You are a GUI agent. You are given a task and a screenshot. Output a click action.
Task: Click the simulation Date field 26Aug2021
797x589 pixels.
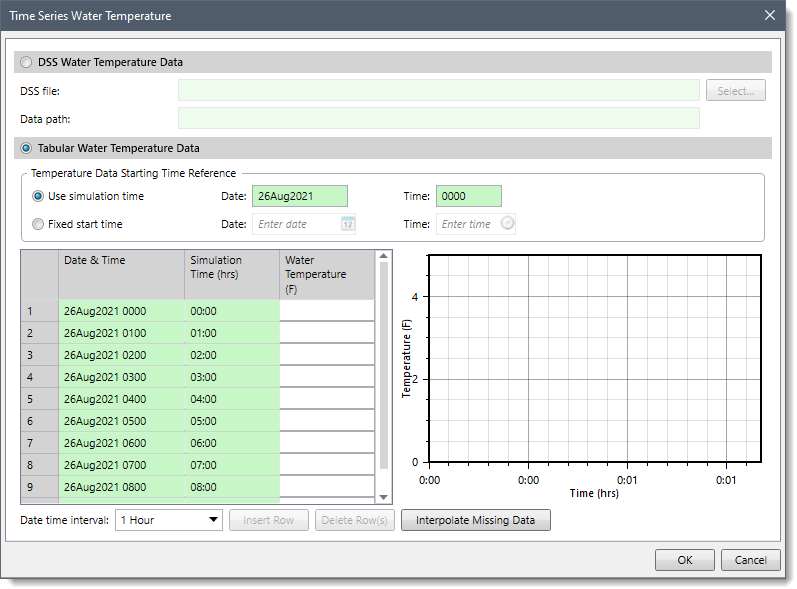point(300,196)
